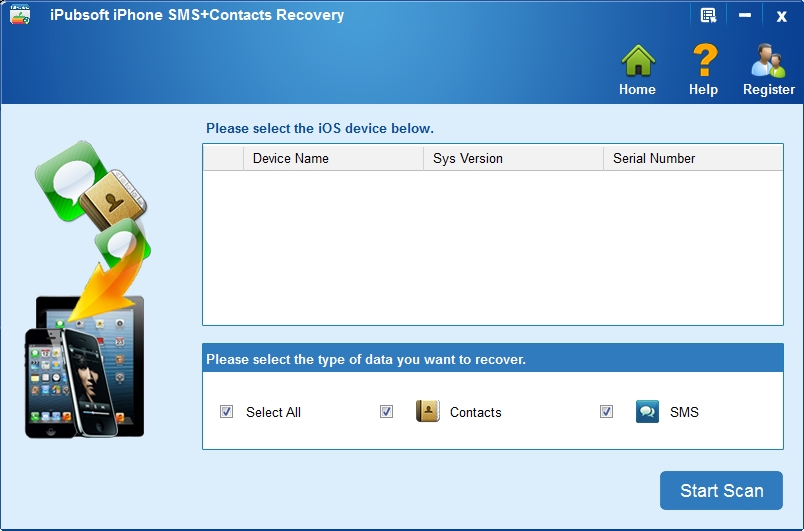Click the SMS speech bubble icon
This screenshot has height=531, width=804.
pyautogui.click(x=647, y=411)
